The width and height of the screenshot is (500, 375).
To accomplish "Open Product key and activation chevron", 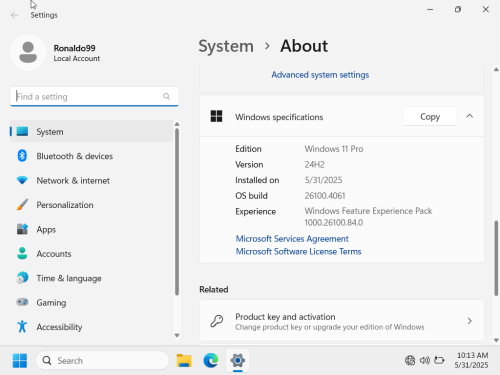I will tap(469, 321).
